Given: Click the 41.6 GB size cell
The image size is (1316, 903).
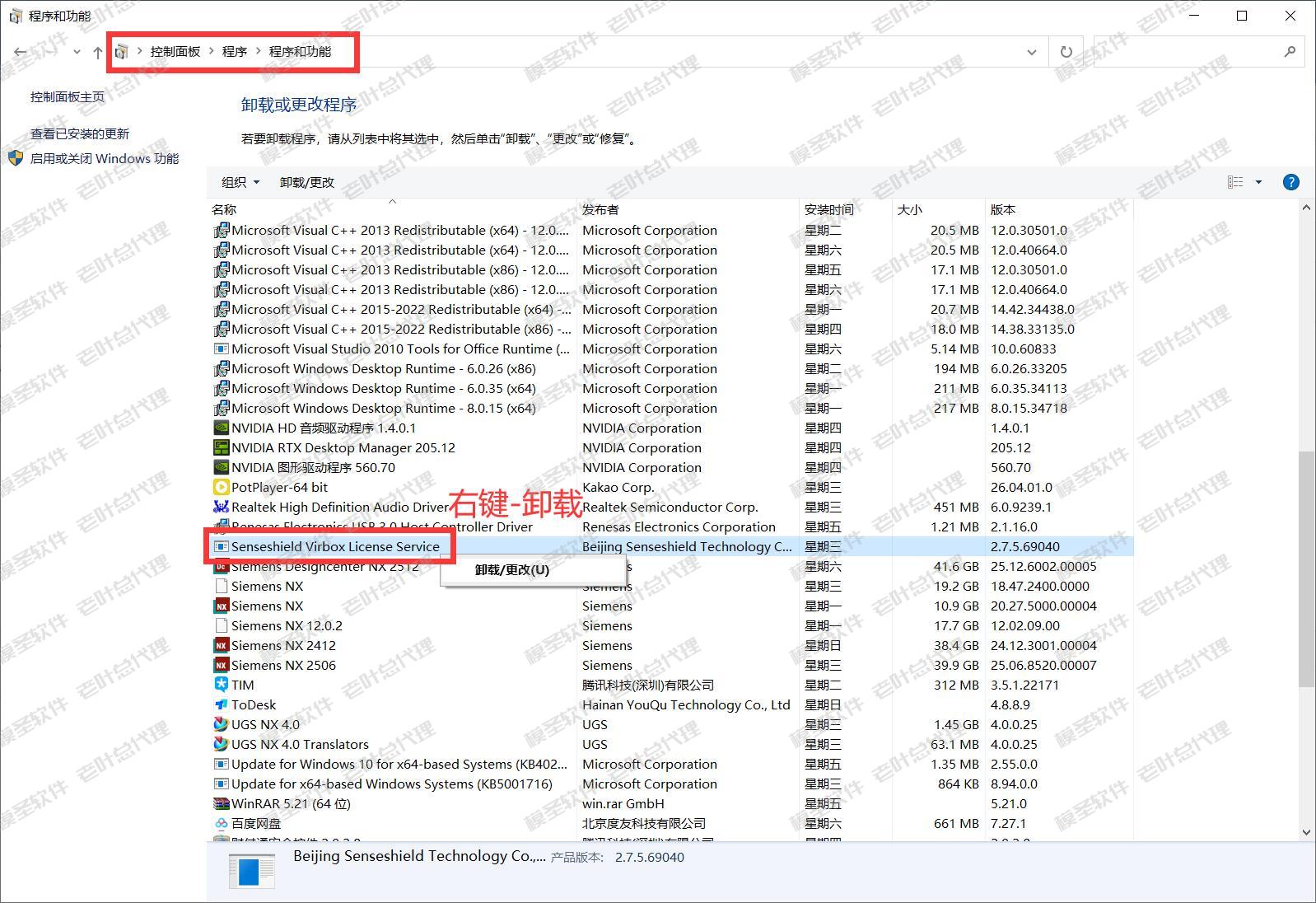Looking at the screenshot, I should click(x=956, y=566).
